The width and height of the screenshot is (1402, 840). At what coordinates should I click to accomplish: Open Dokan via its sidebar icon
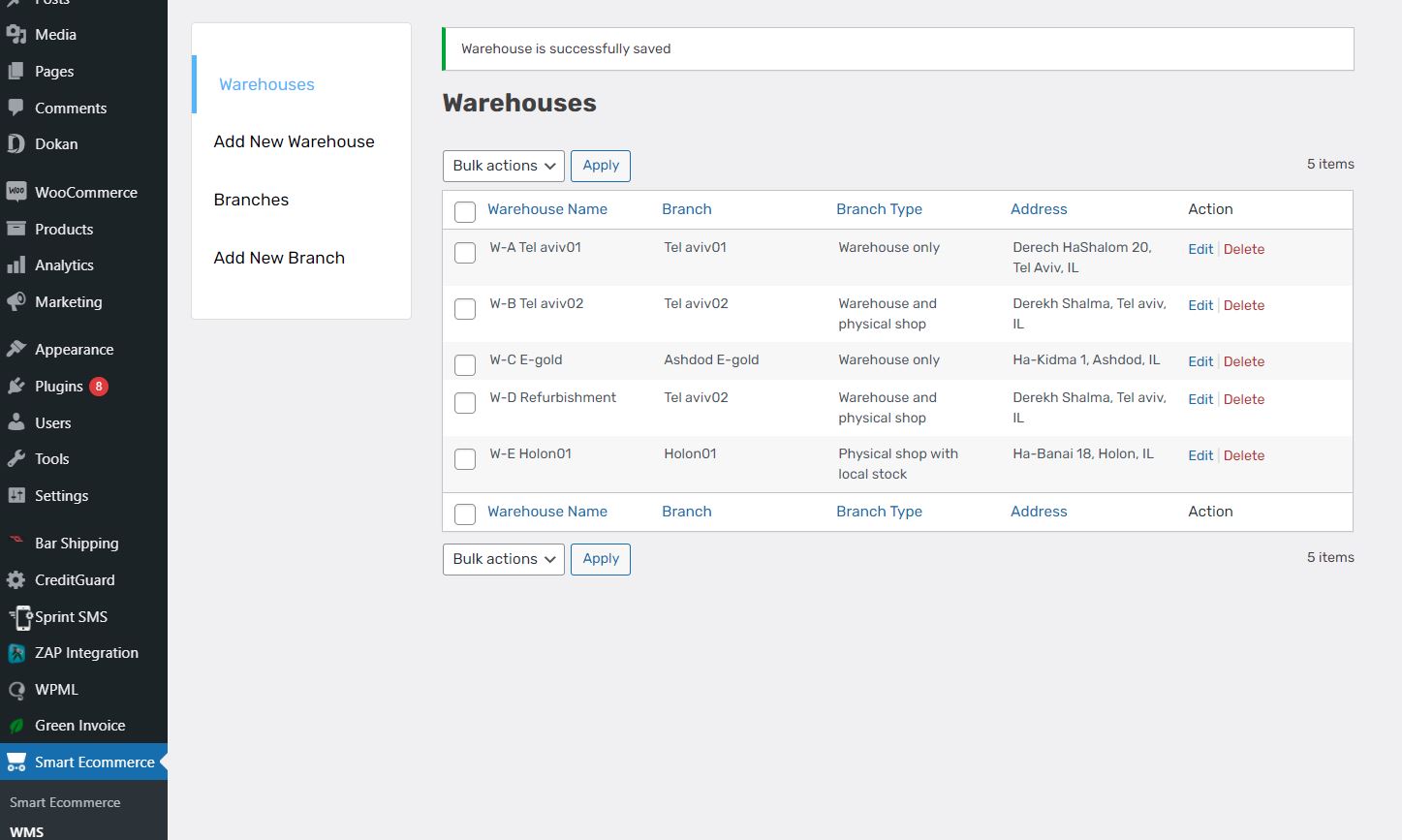16,144
